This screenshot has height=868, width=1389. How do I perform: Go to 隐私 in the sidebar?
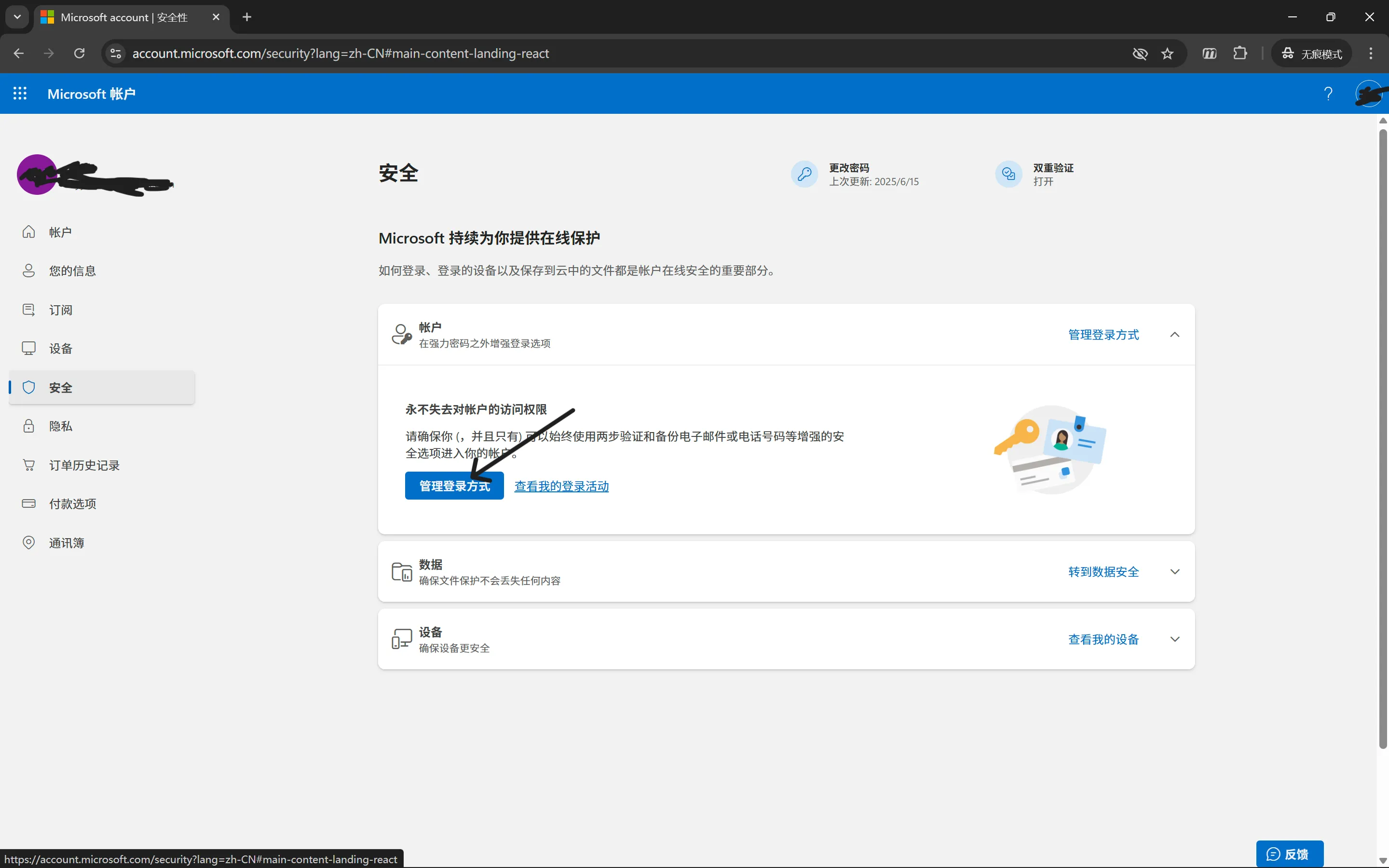pos(61,426)
